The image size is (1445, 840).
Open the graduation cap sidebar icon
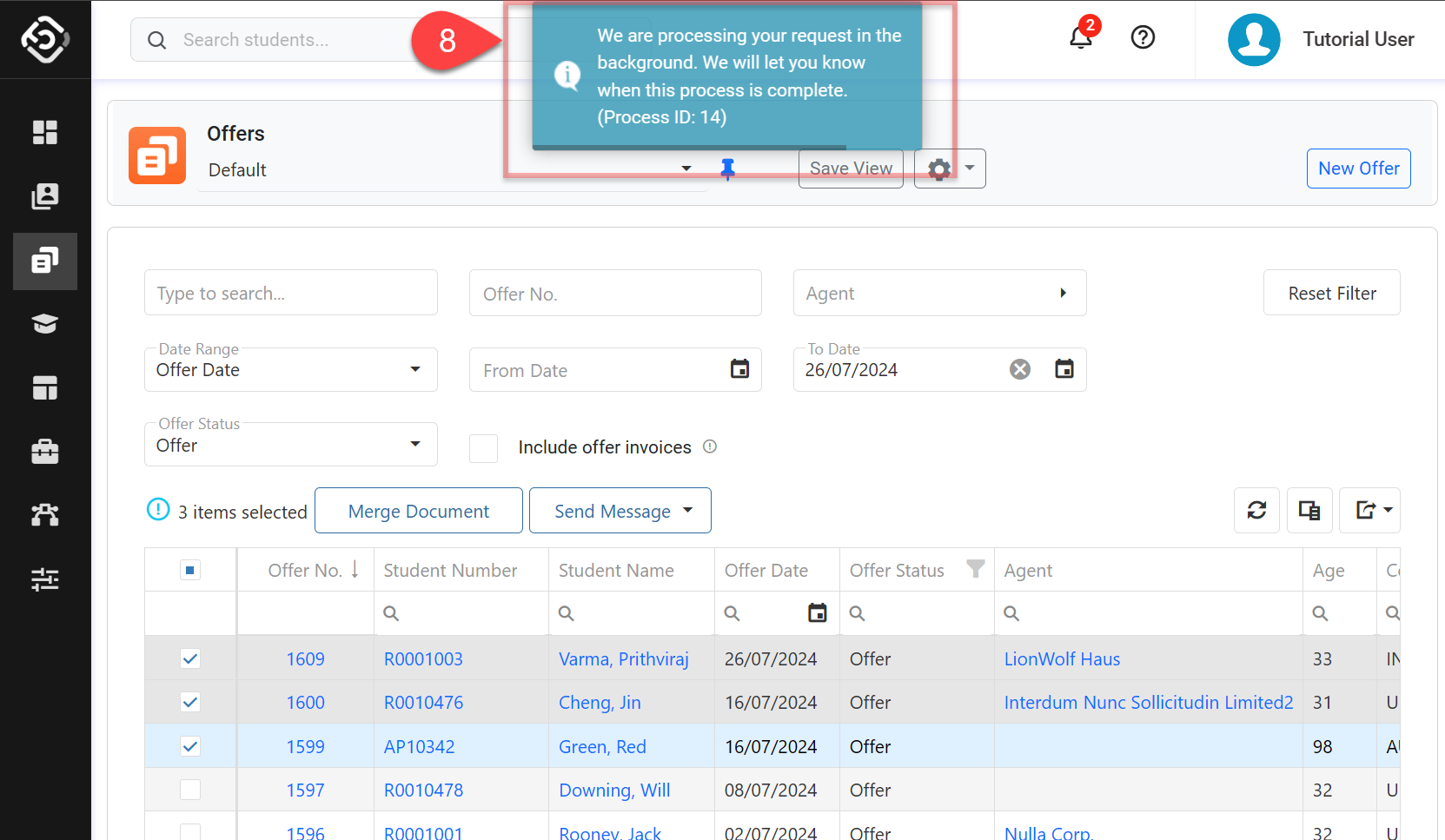[x=45, y=324]
